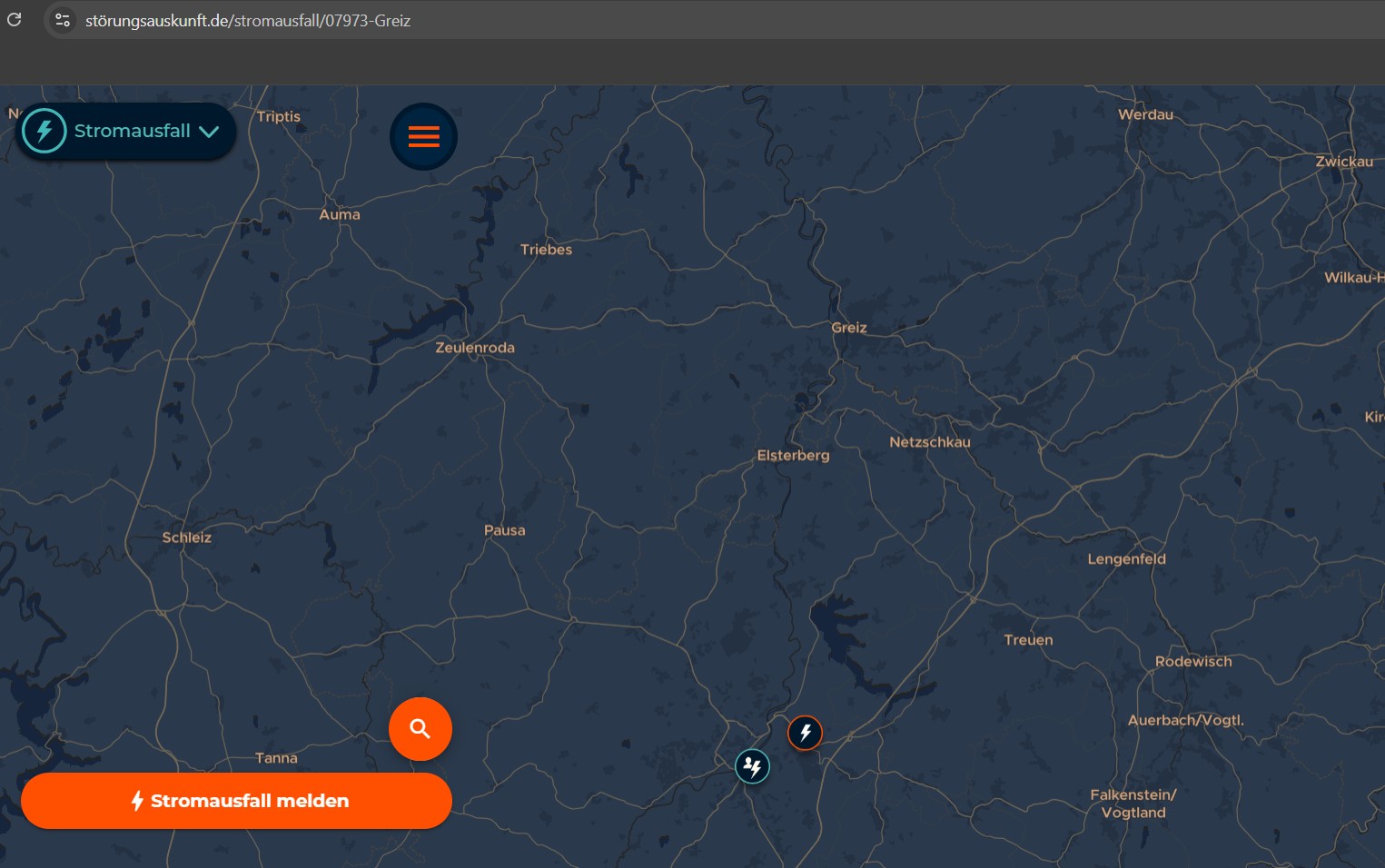
Task: Click the orange-ringed lightning outage marker
Action: coord(805,733)
